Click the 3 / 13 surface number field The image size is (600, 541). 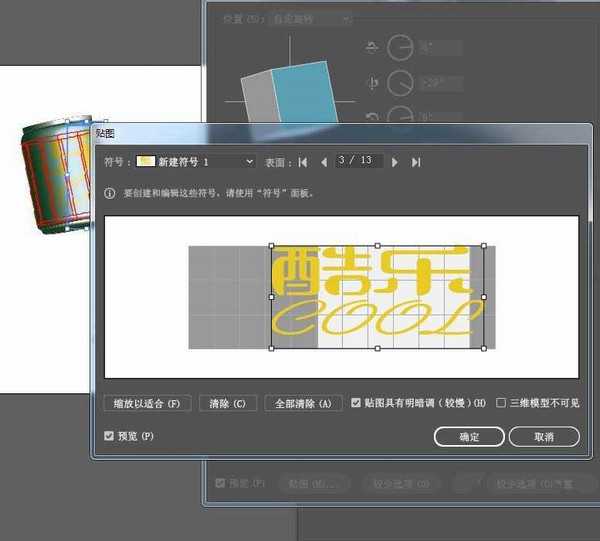[x=359, y=160]
